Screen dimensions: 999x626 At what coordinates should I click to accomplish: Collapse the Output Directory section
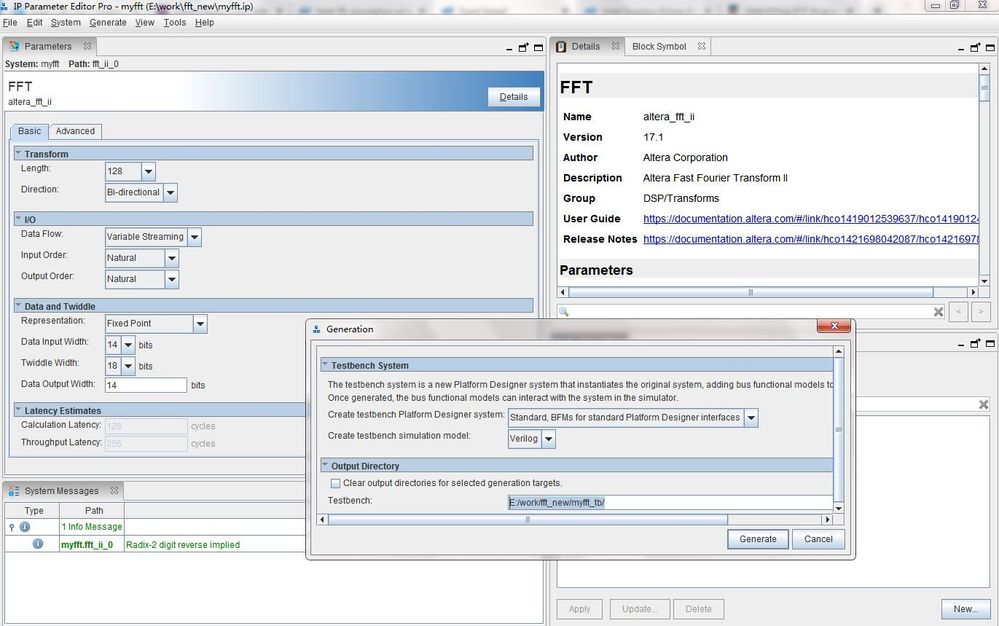click(x=324, y=466)
